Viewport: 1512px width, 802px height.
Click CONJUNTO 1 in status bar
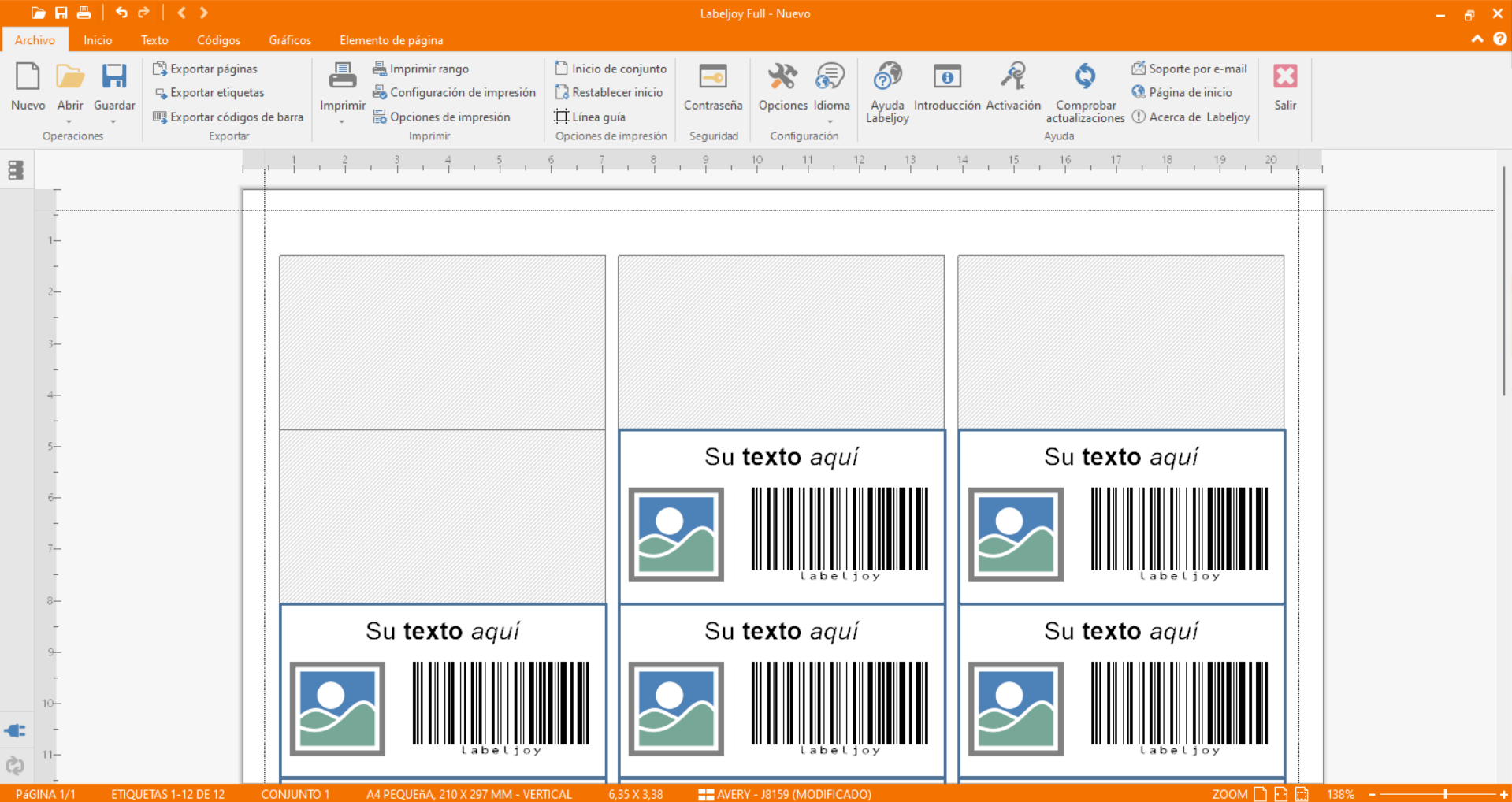295,794
